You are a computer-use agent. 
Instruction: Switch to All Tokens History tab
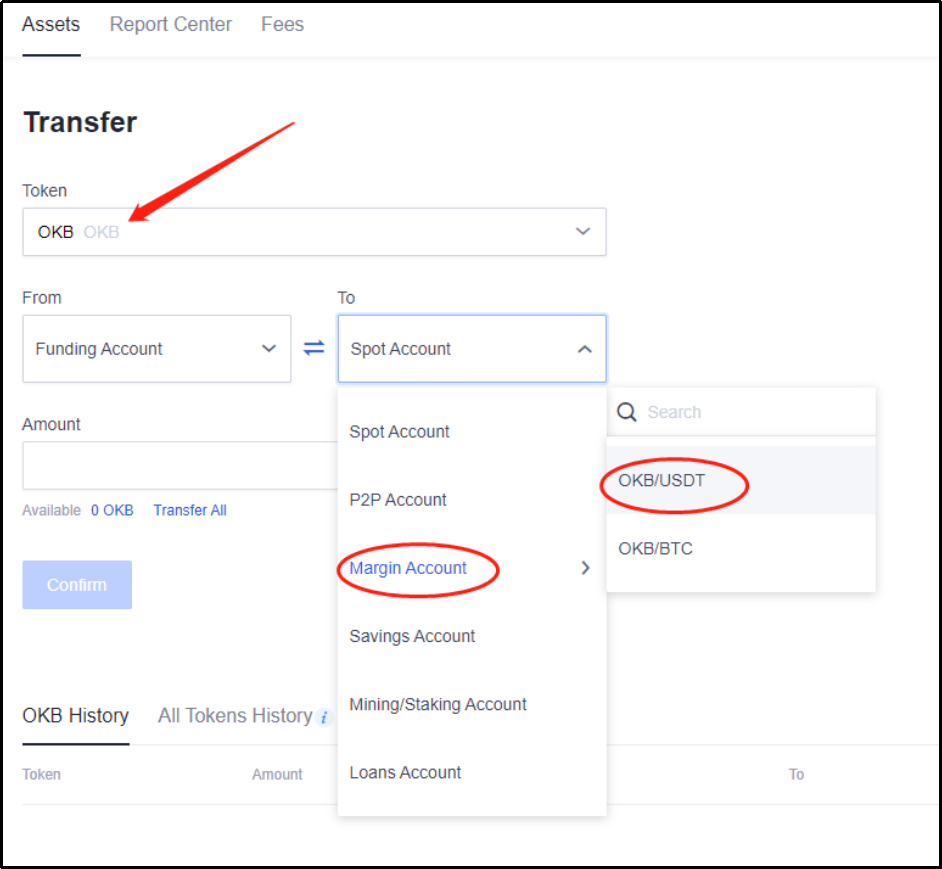[235, 716]
